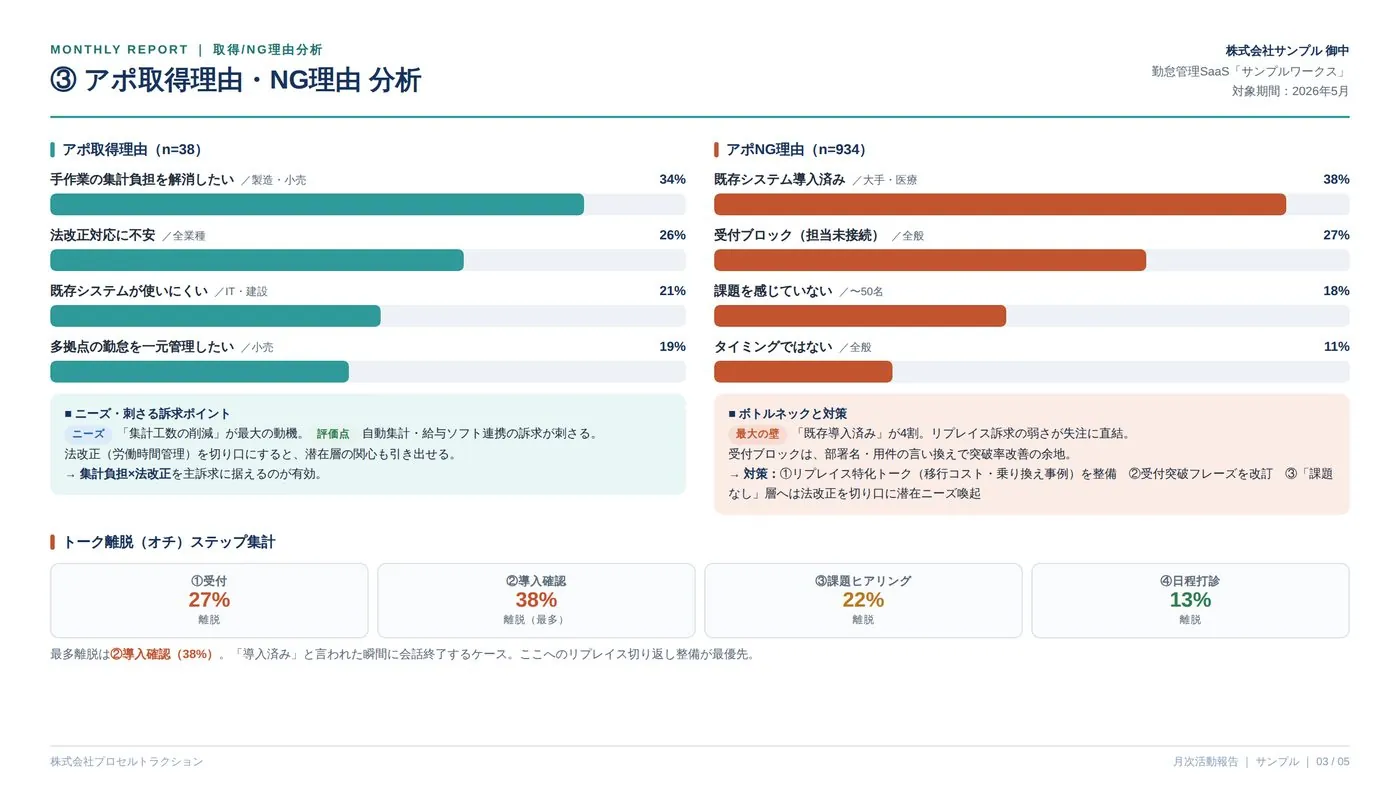
Task: Click the footer "株式会社プロセルトラクション" text
Action: 126,762
